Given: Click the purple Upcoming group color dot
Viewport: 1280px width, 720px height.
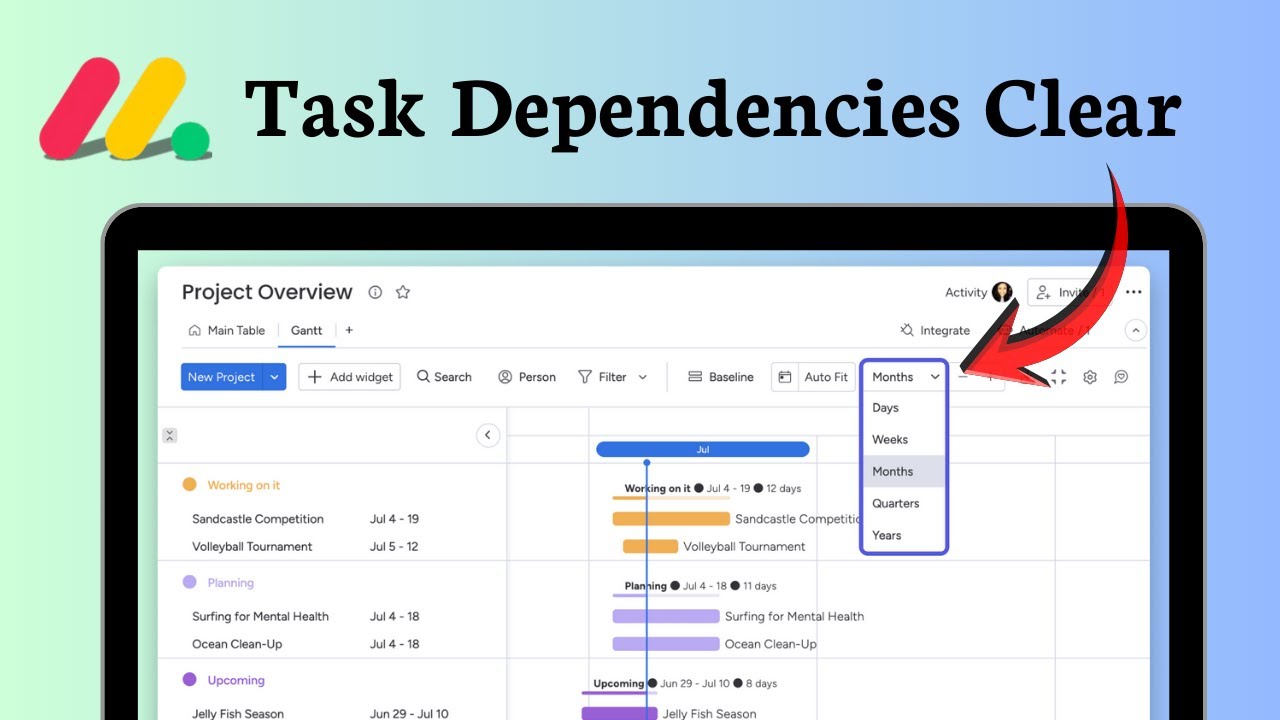Looking at the screenshot, I should pyautogui.click(x=190, y=680).
